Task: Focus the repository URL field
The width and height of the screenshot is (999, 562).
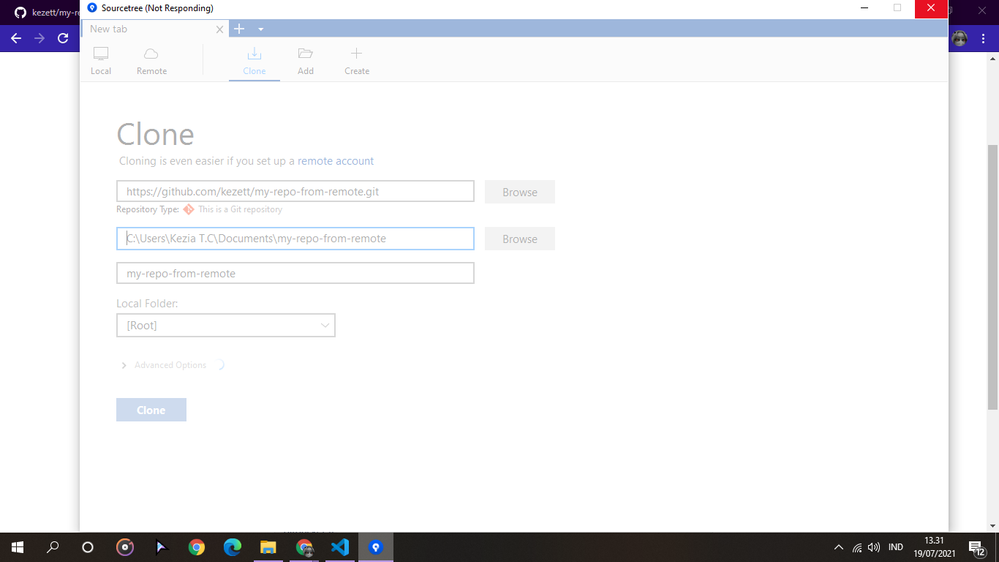Action: point(295,191)
